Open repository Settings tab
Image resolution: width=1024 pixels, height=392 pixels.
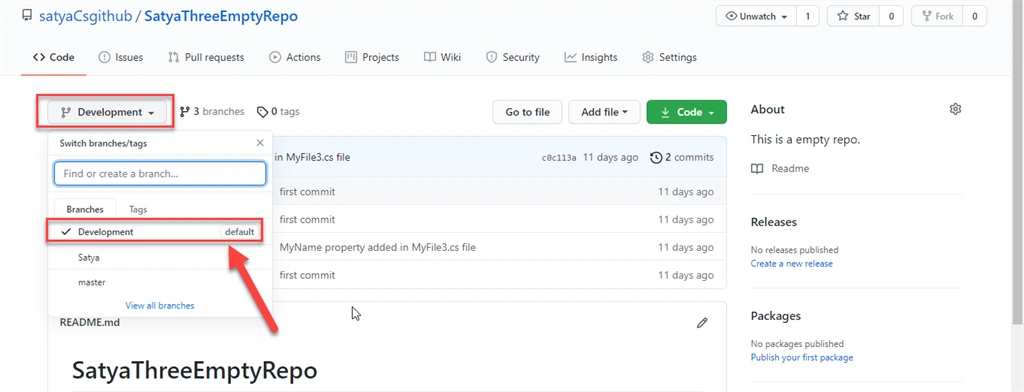click(669, 57)
